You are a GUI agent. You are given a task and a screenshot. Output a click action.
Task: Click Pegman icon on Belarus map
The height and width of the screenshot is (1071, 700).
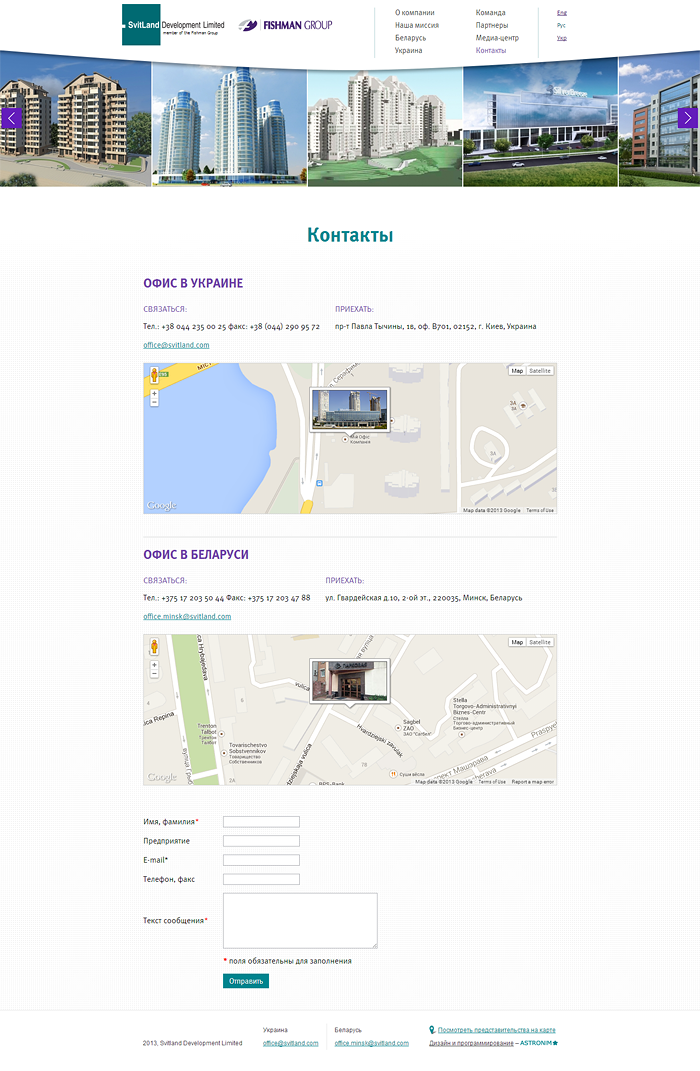pyautogui.click(x=154, y=646)
